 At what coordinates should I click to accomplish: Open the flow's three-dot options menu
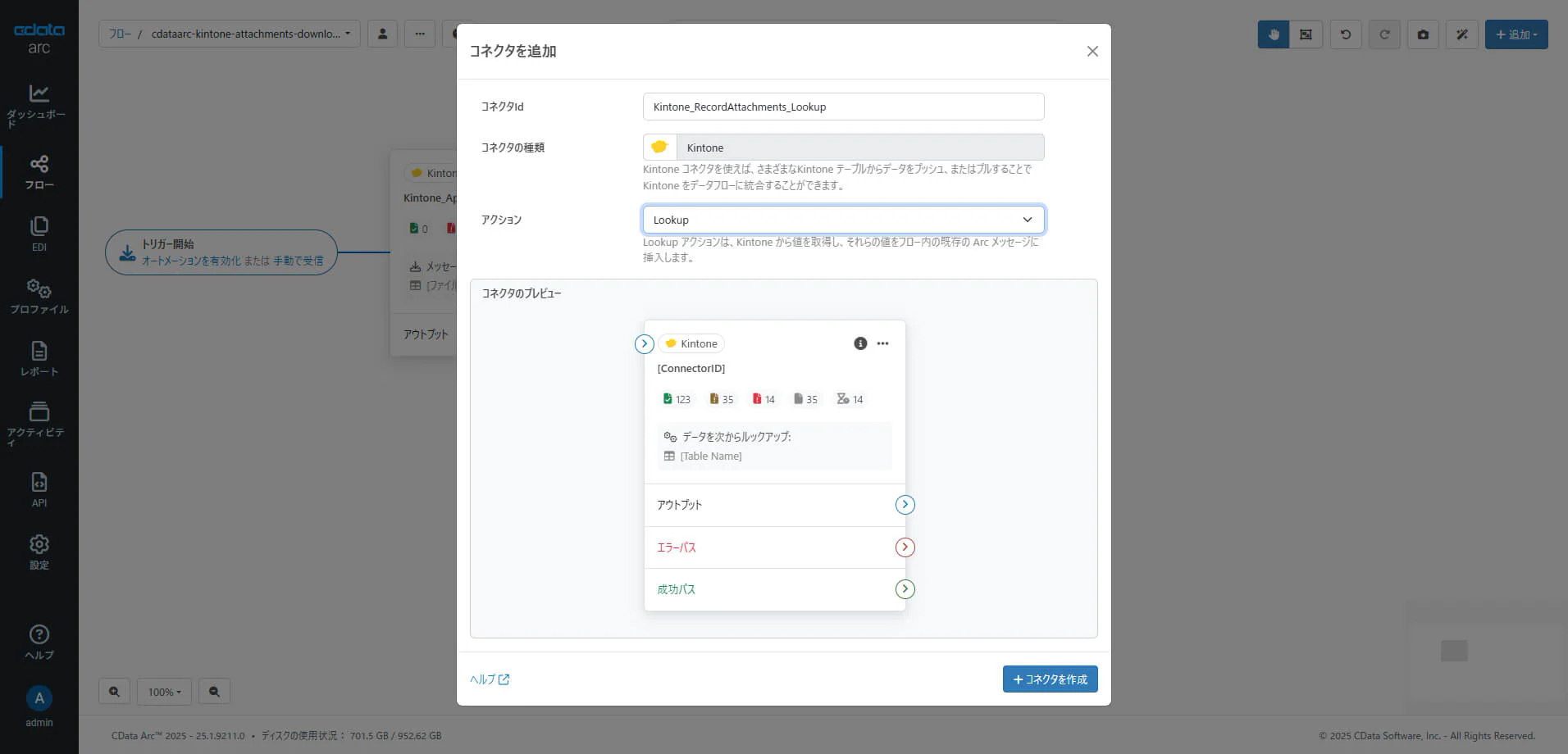pos(420,34)
